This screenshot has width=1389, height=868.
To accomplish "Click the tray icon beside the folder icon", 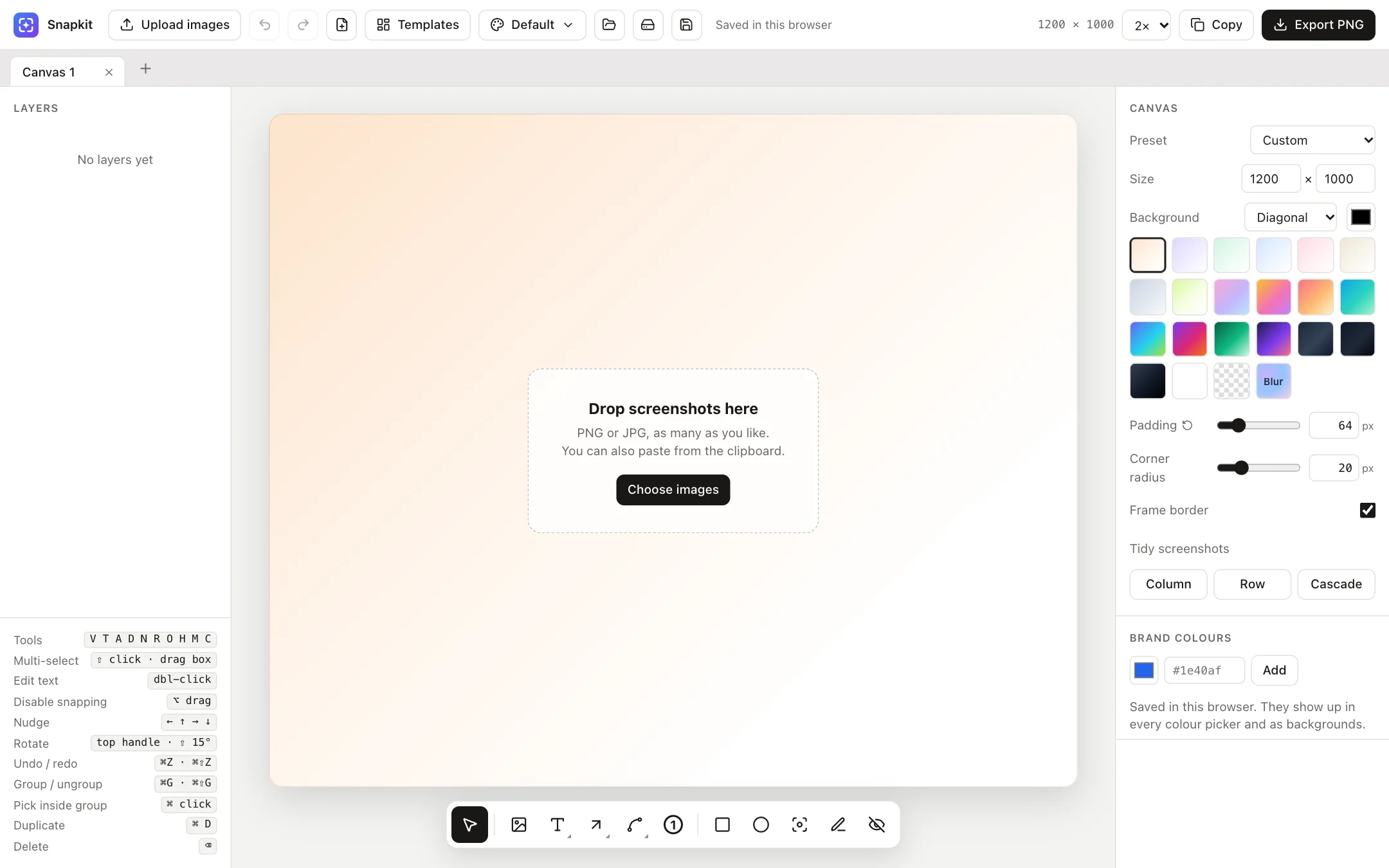I will (x=648, y=24).
